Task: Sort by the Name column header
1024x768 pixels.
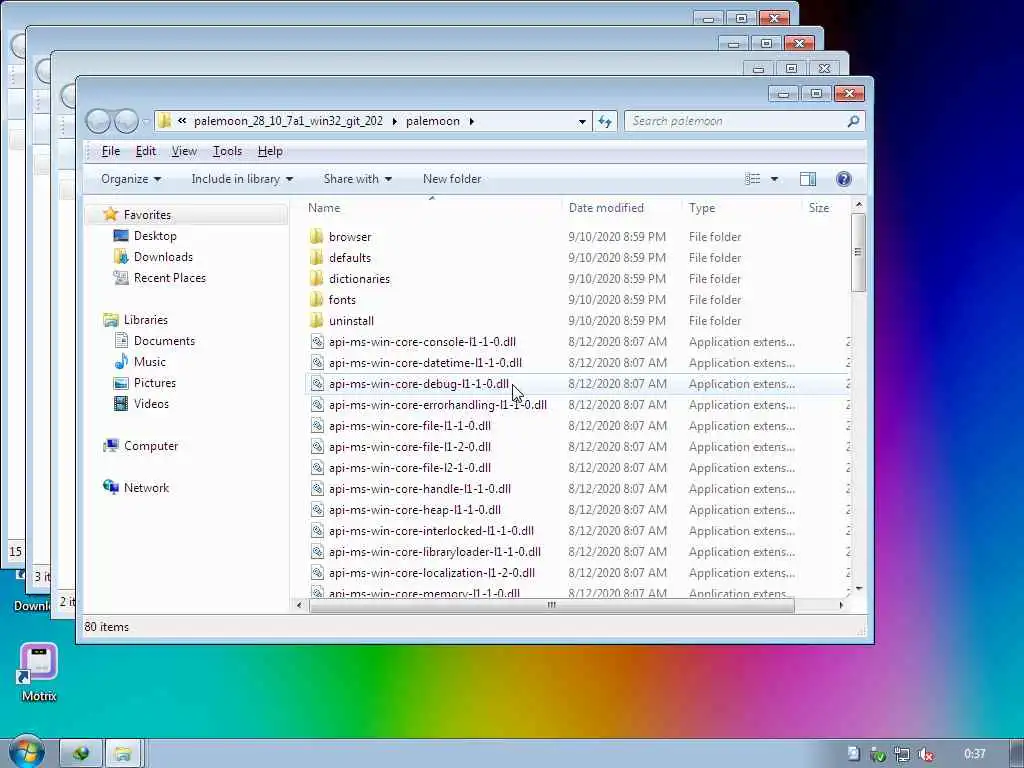Action: 431,208
